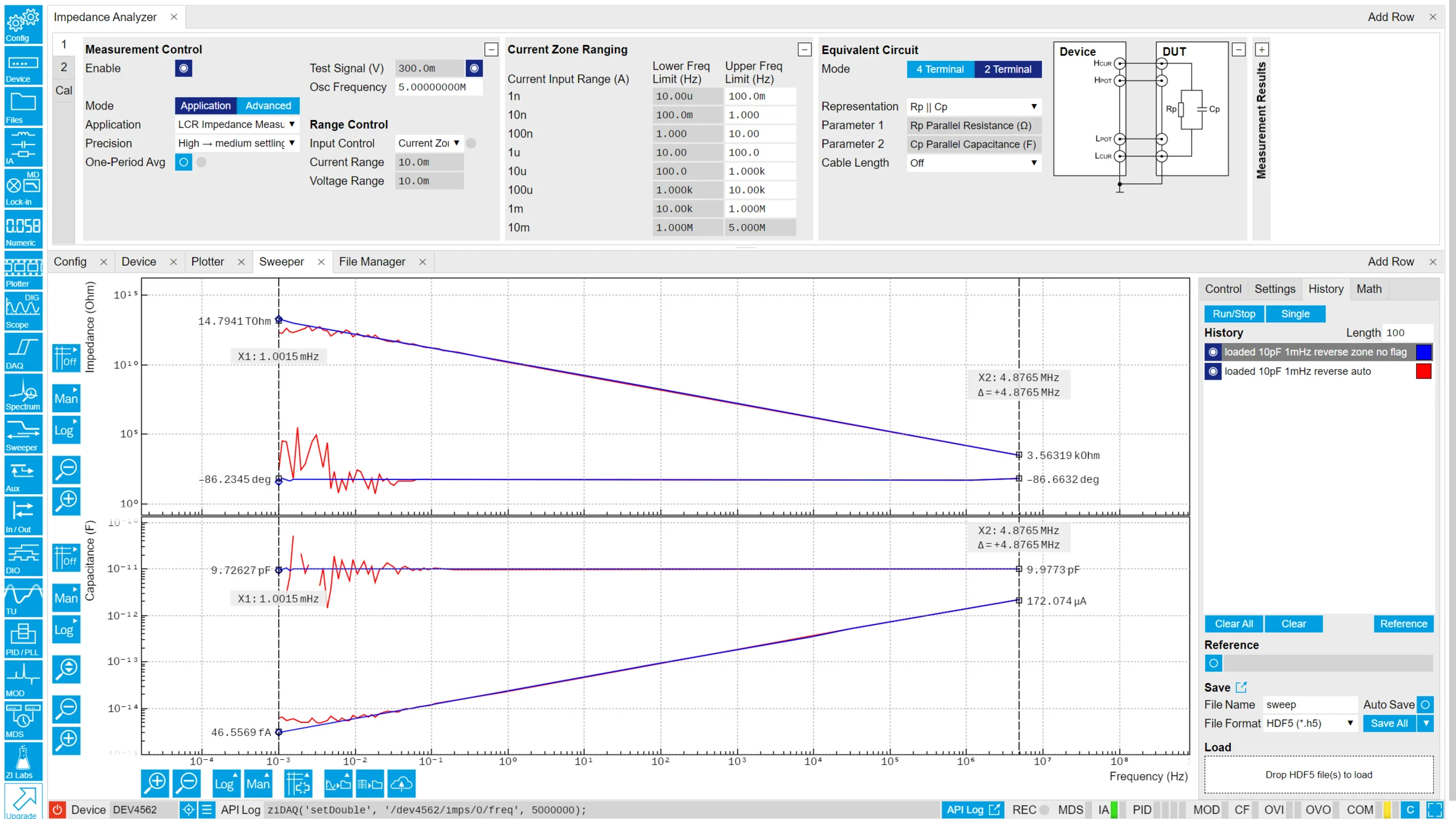Open the DAQ sidebar icon
Viewport: 1456px width, 819px height.
[23, 352]
